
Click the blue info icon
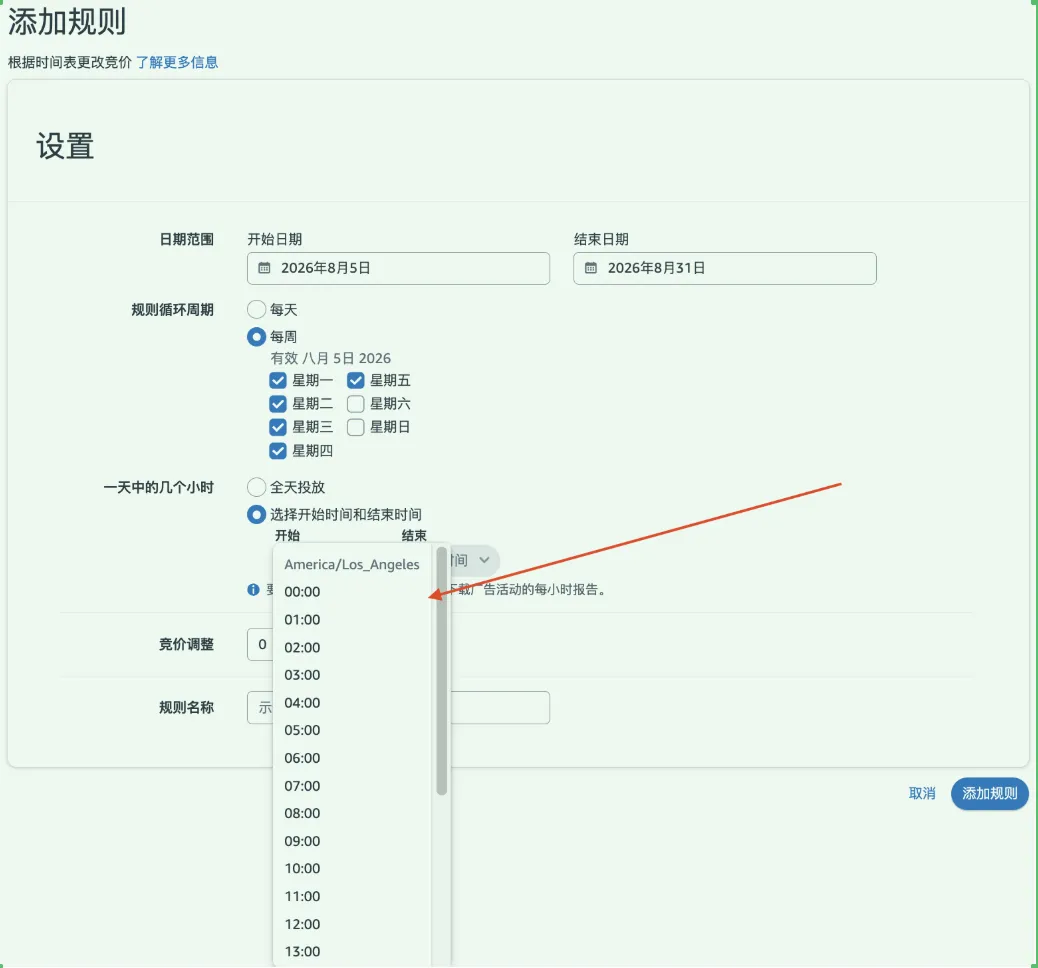tap(253, 589)
